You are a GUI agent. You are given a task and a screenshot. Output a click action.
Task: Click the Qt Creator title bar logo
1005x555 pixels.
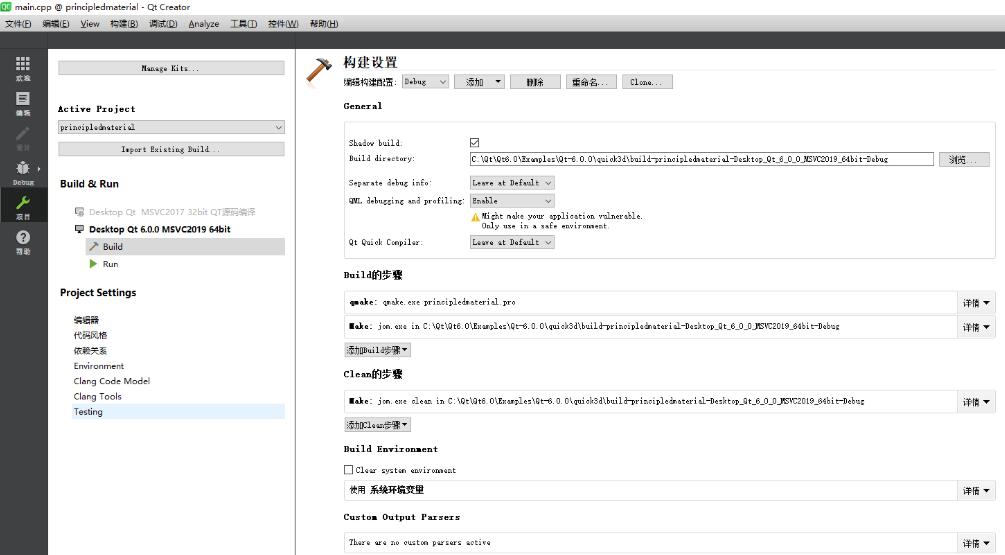point(6,6)
